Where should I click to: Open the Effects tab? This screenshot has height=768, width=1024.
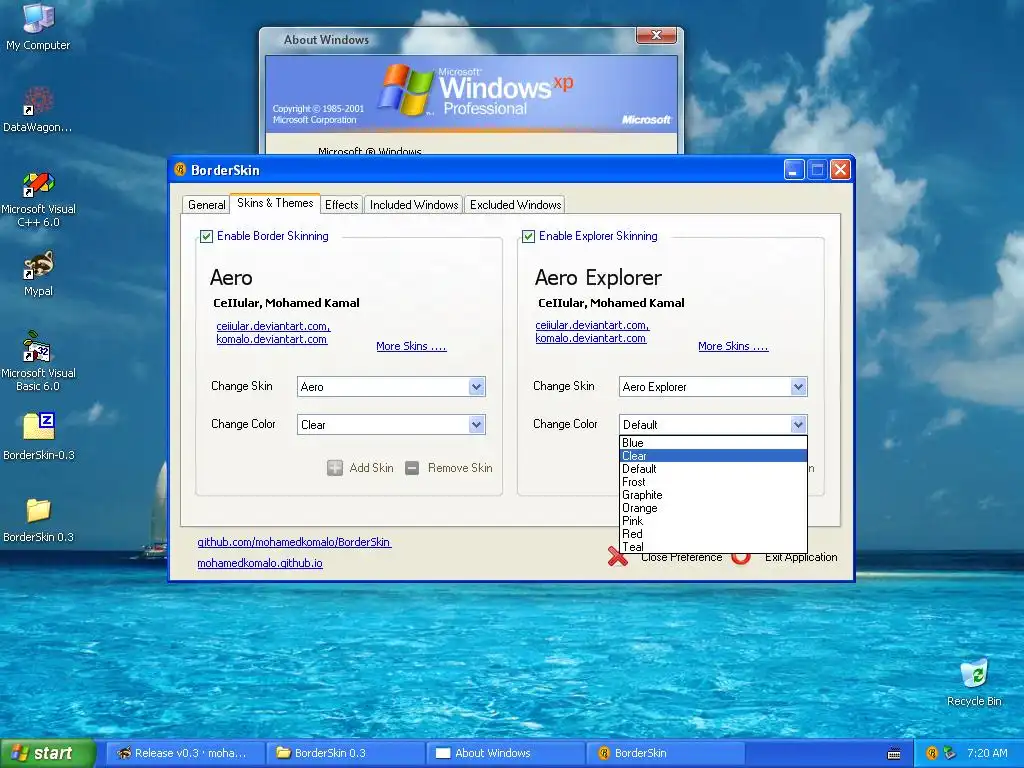pyautogui.click(x=342, y=205)
